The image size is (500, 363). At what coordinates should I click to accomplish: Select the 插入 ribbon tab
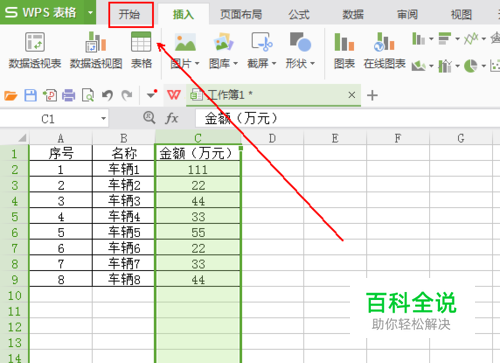pyautogui.click(x=183, y=15)
